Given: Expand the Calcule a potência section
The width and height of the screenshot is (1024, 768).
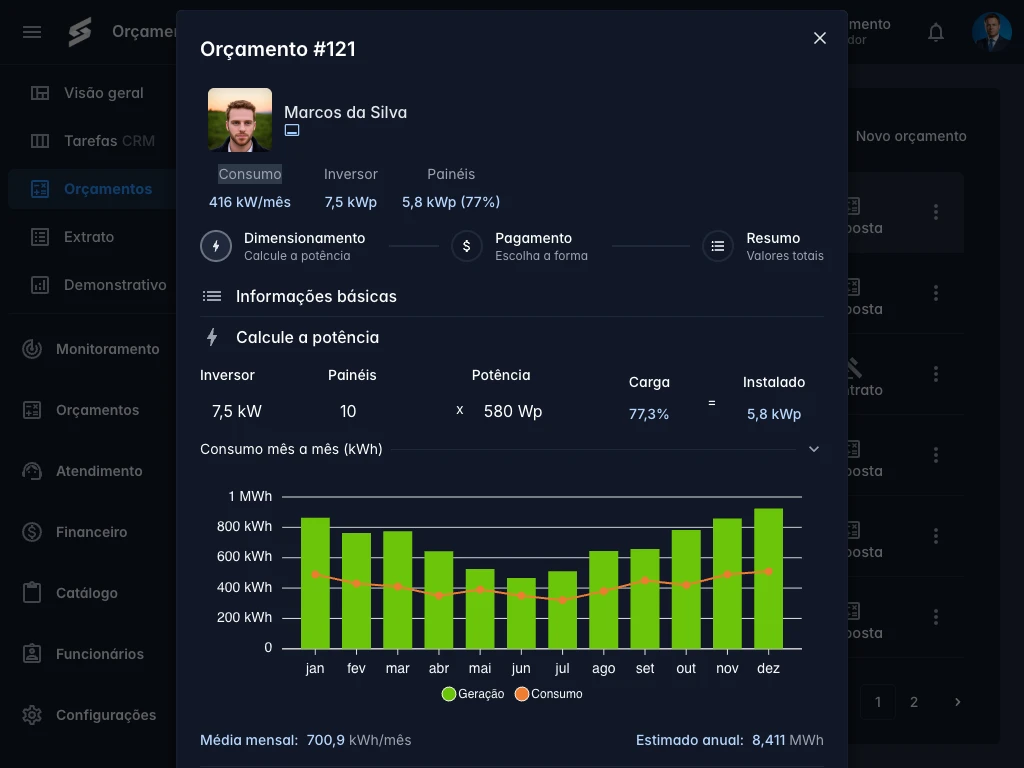Looking at the screenshot, I should pyautogui.click(x=307, y=337).
